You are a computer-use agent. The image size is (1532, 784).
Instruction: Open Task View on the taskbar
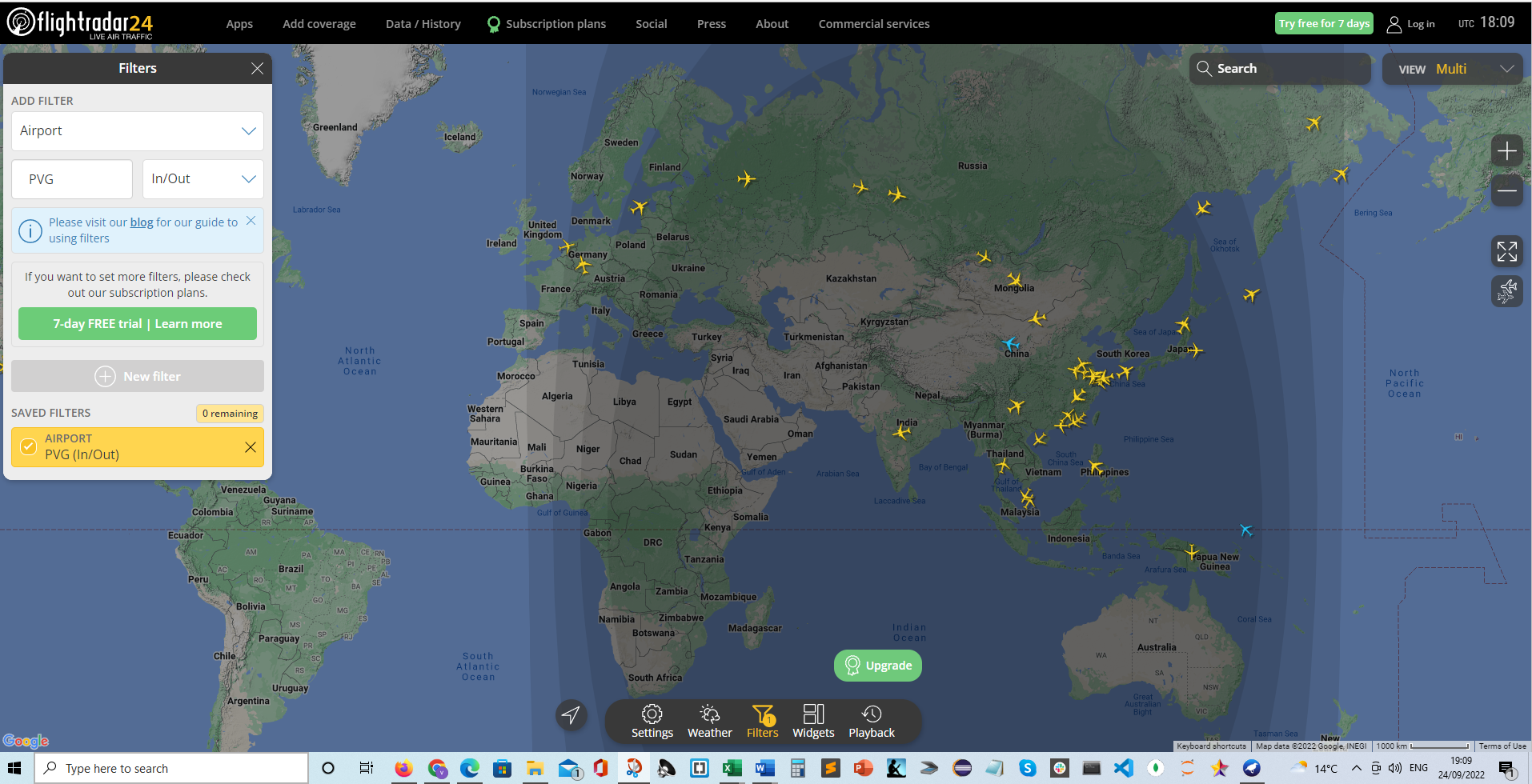[366, 769]
